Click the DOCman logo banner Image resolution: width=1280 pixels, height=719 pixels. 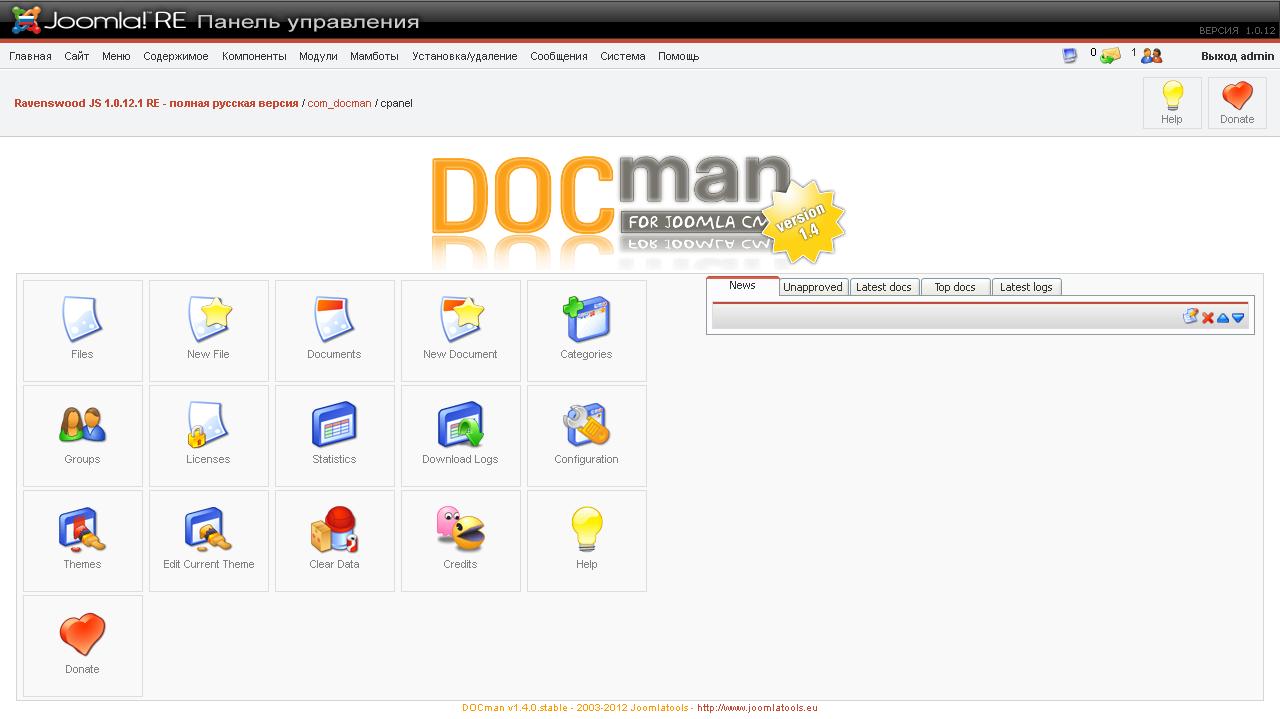tap(638, 210)
